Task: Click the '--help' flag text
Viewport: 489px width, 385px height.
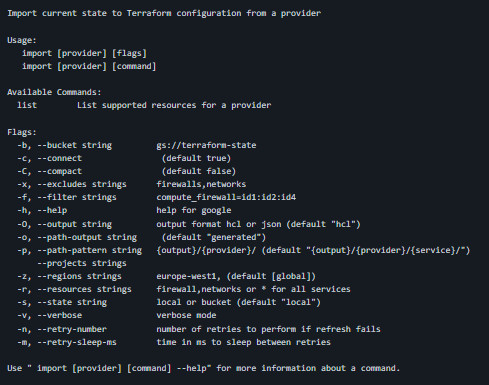Action: click(52, 210)
